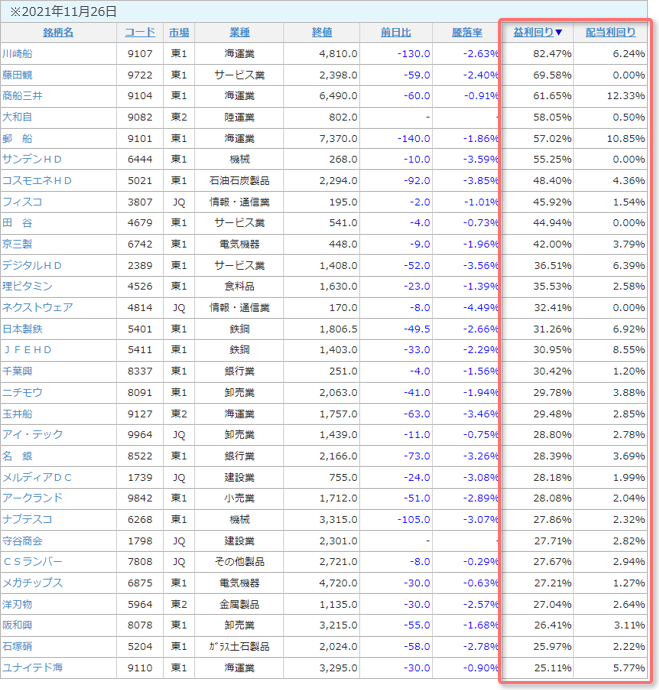Select industry cell 金属製品
Screen dimensions: 659x690
tap(239, 605)
